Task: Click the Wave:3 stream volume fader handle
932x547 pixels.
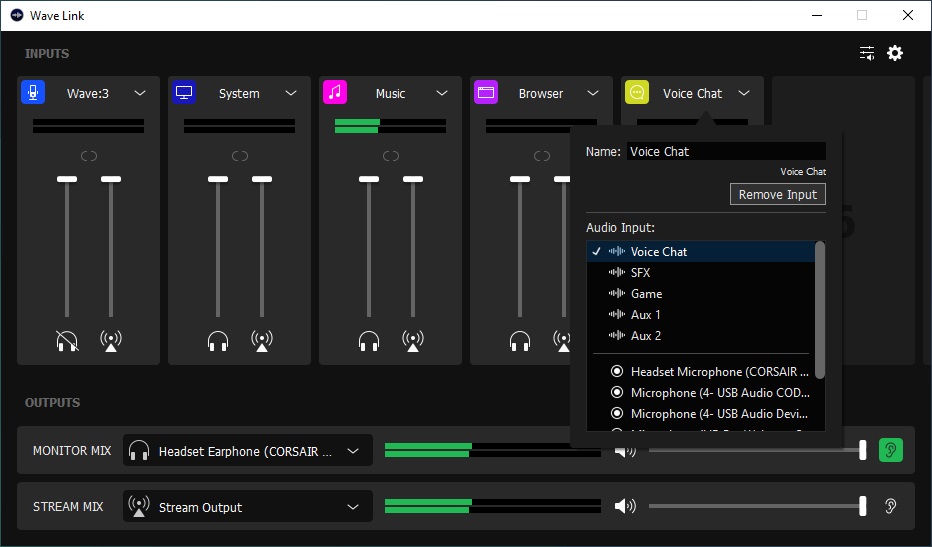Action: (111, 179)
